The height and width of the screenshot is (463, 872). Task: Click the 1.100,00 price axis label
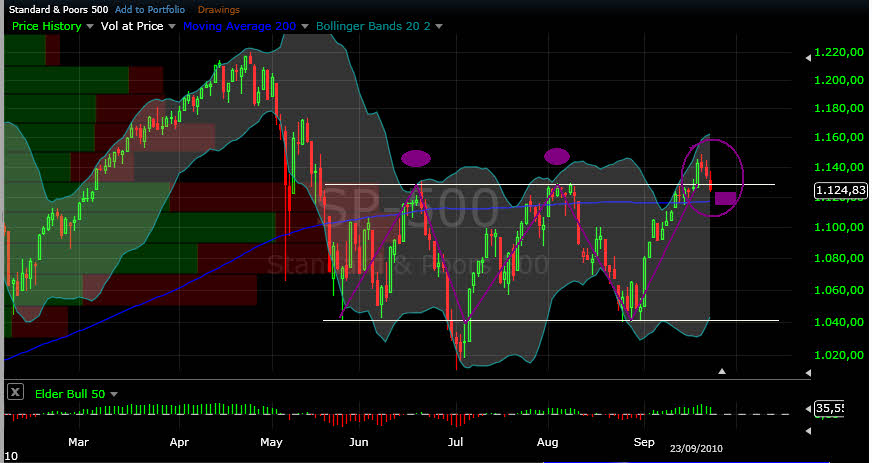coord(839,227)
